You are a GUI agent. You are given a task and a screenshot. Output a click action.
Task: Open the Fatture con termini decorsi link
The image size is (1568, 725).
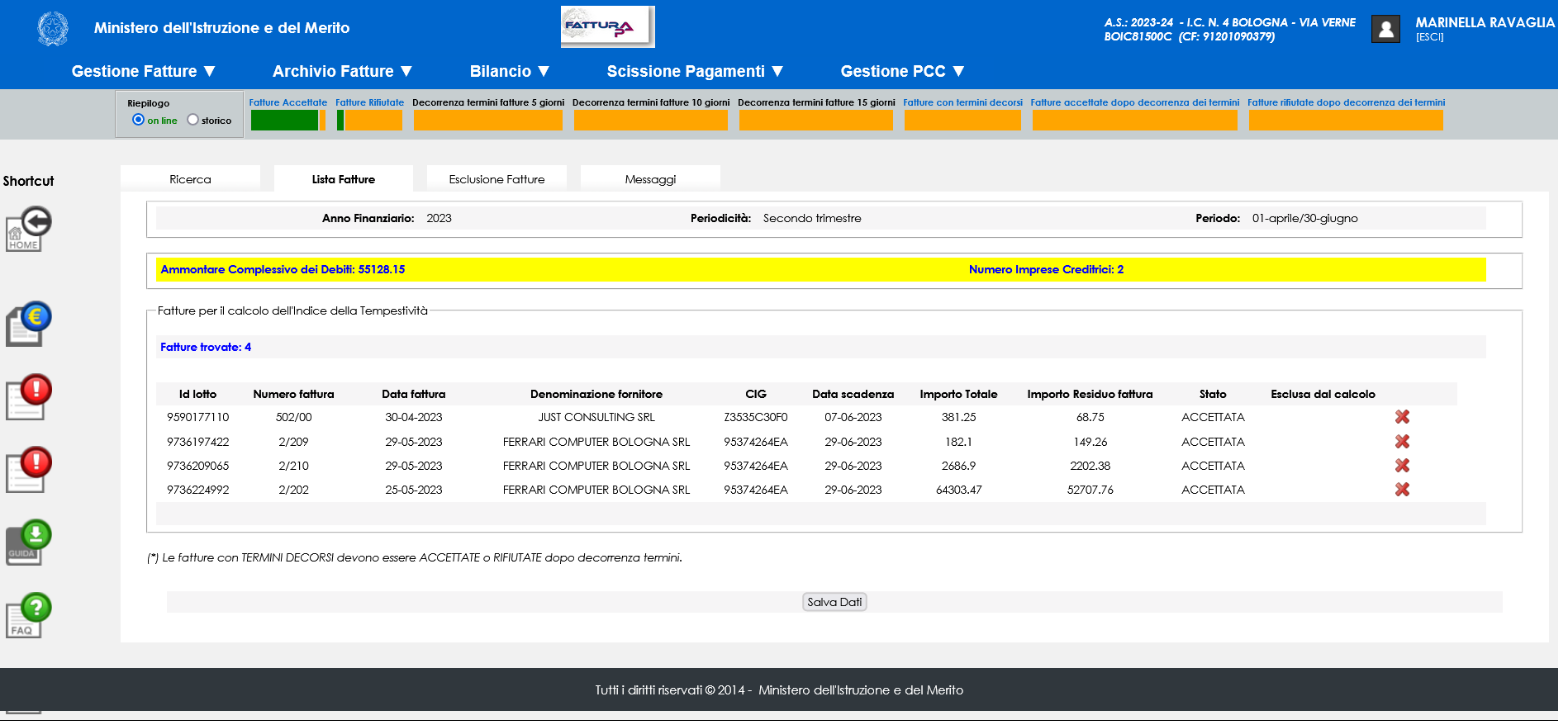962,102
